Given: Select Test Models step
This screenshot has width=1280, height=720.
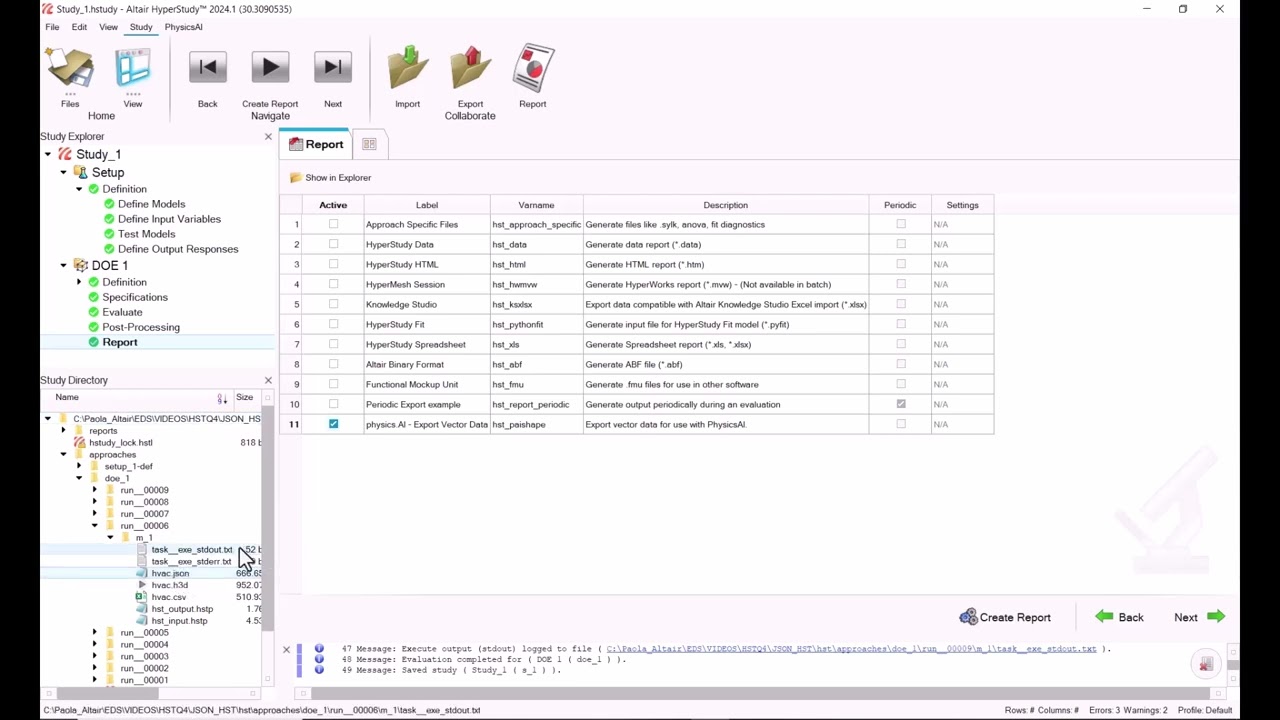Looking at the screenshot, I should tap(146, 234).
